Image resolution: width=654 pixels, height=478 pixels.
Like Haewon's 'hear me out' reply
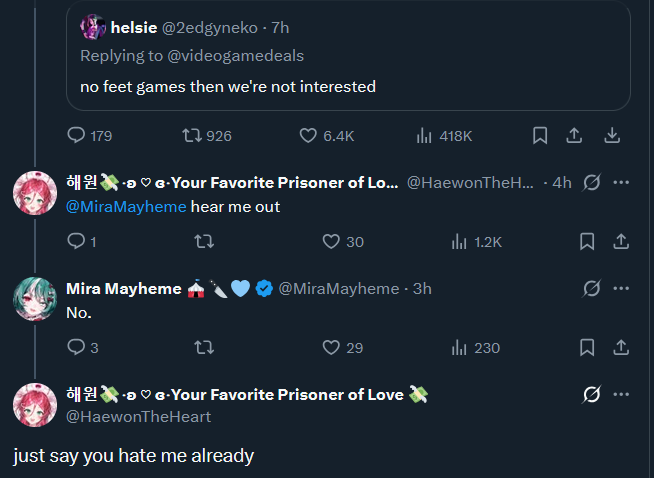332,241
